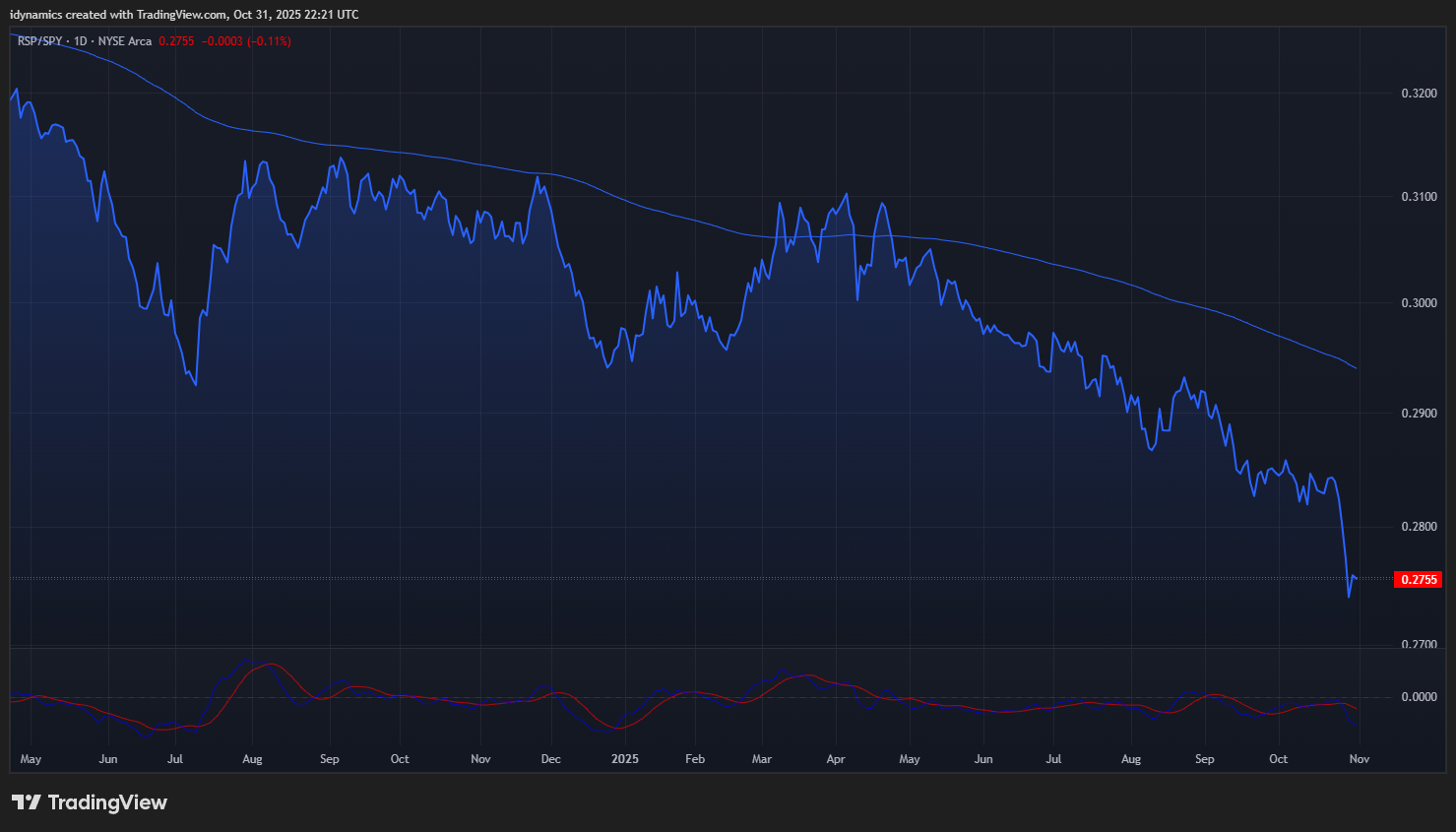Click the 0.0000 indicator axis label
The image size is (1456, 832).
point(1419,697)
